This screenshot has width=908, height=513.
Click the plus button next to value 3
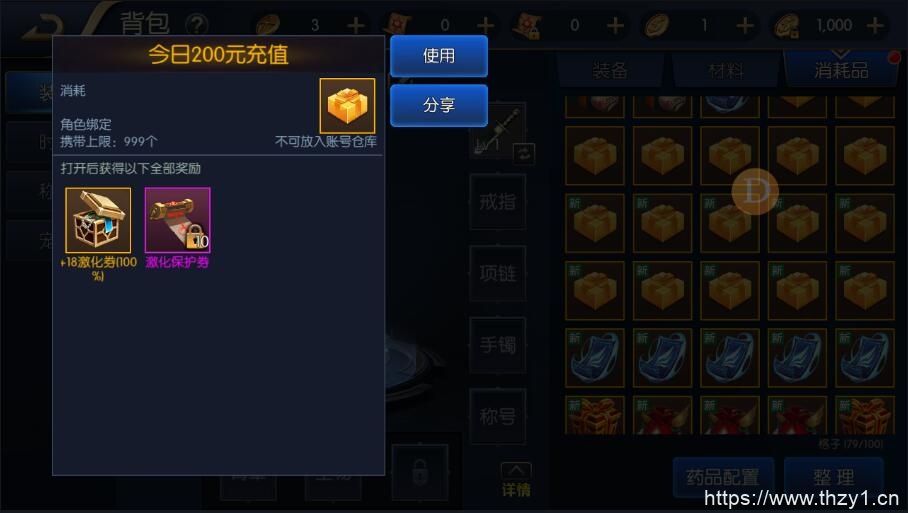(356, 25)
